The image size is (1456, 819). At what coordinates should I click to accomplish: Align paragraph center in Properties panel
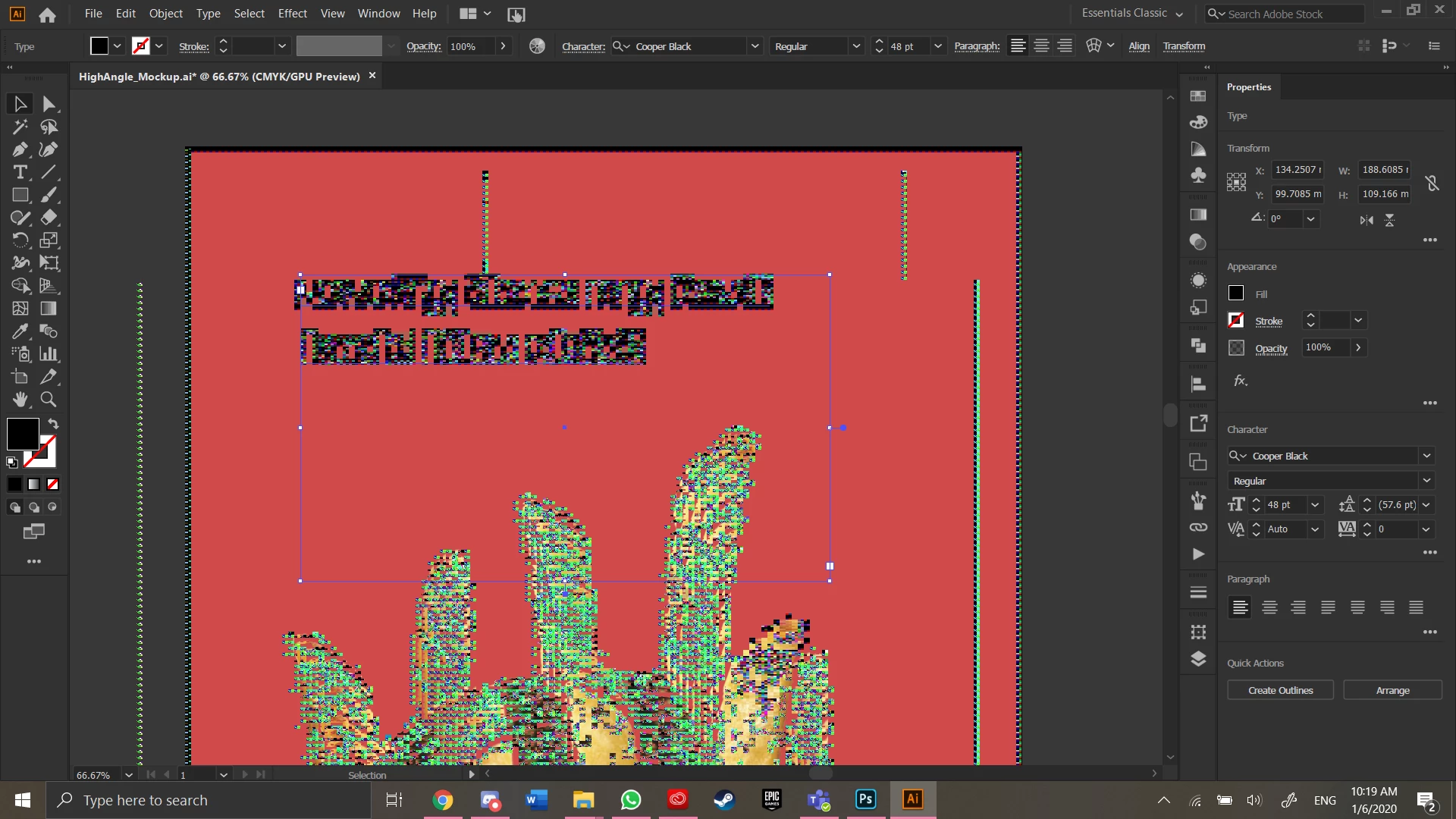1269,607
